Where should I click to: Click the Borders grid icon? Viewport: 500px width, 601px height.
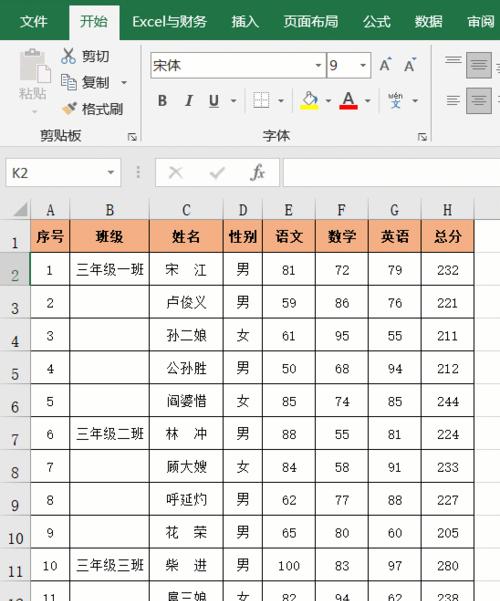[x=261, y=100]
